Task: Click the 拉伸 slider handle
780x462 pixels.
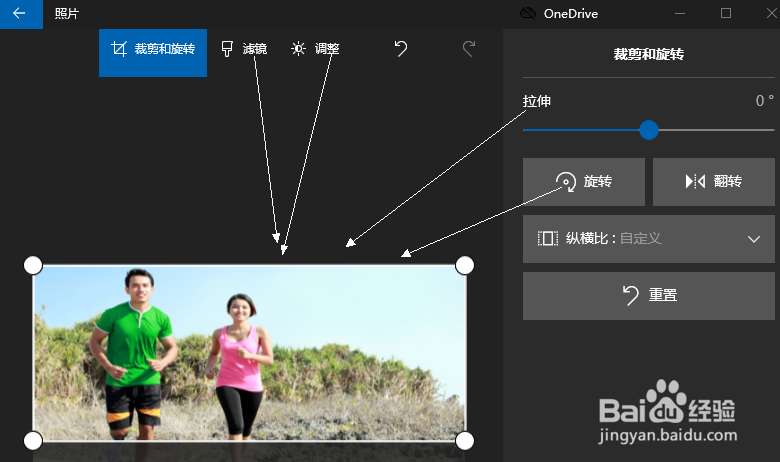Action: 649,130
